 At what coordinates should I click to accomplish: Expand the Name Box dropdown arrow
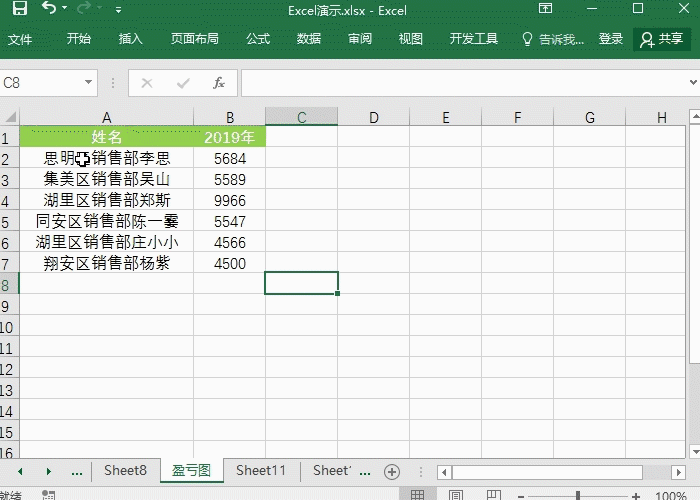pos(89,83)
